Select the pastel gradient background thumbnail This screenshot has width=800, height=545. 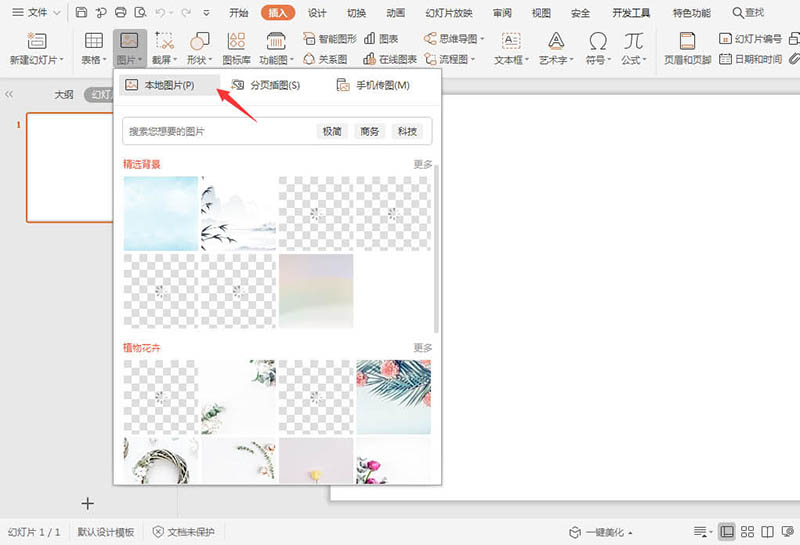click(x=316, y=291)
